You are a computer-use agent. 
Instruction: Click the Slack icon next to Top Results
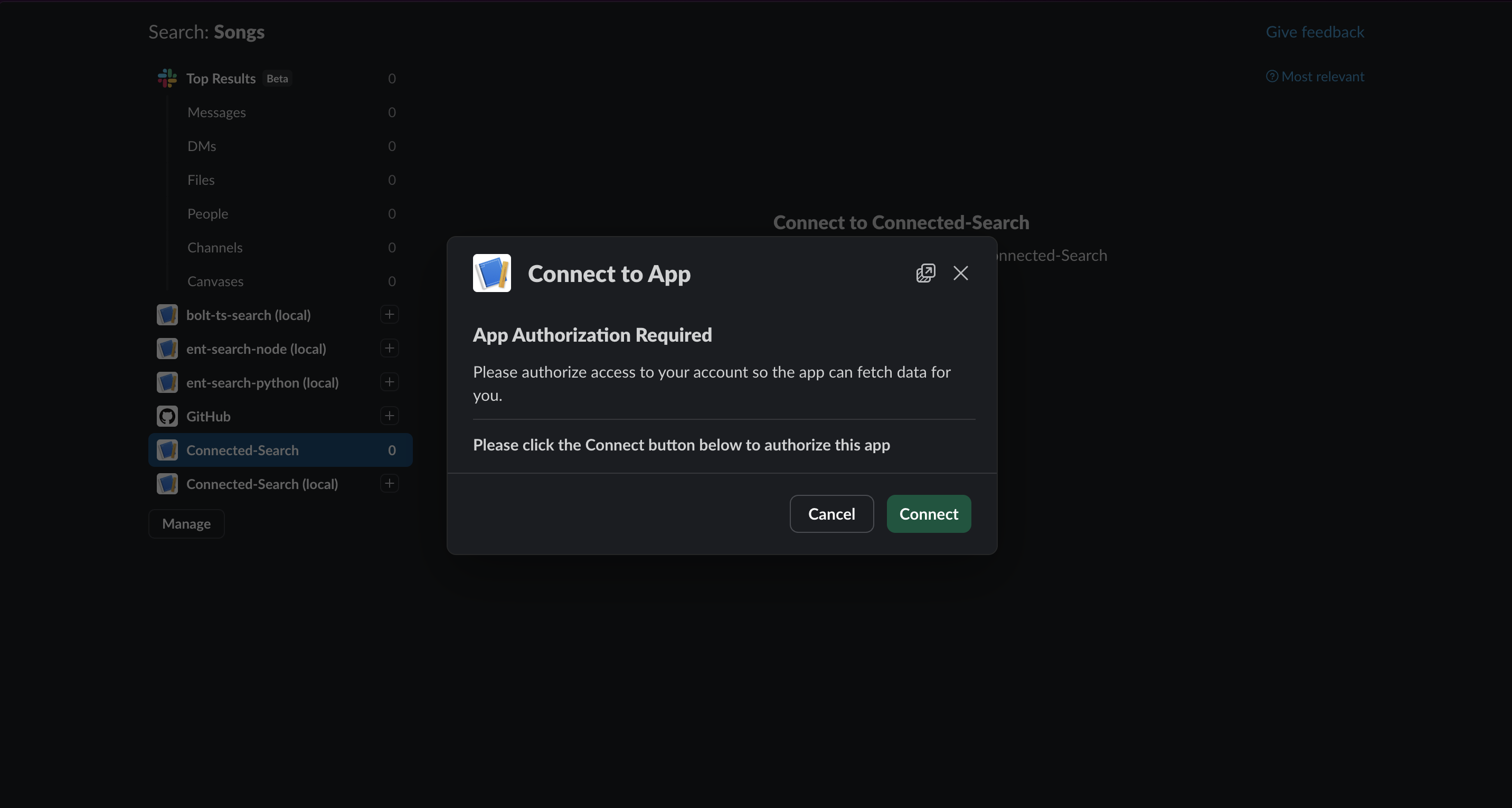pyautogui.click(x=166, y=78)
